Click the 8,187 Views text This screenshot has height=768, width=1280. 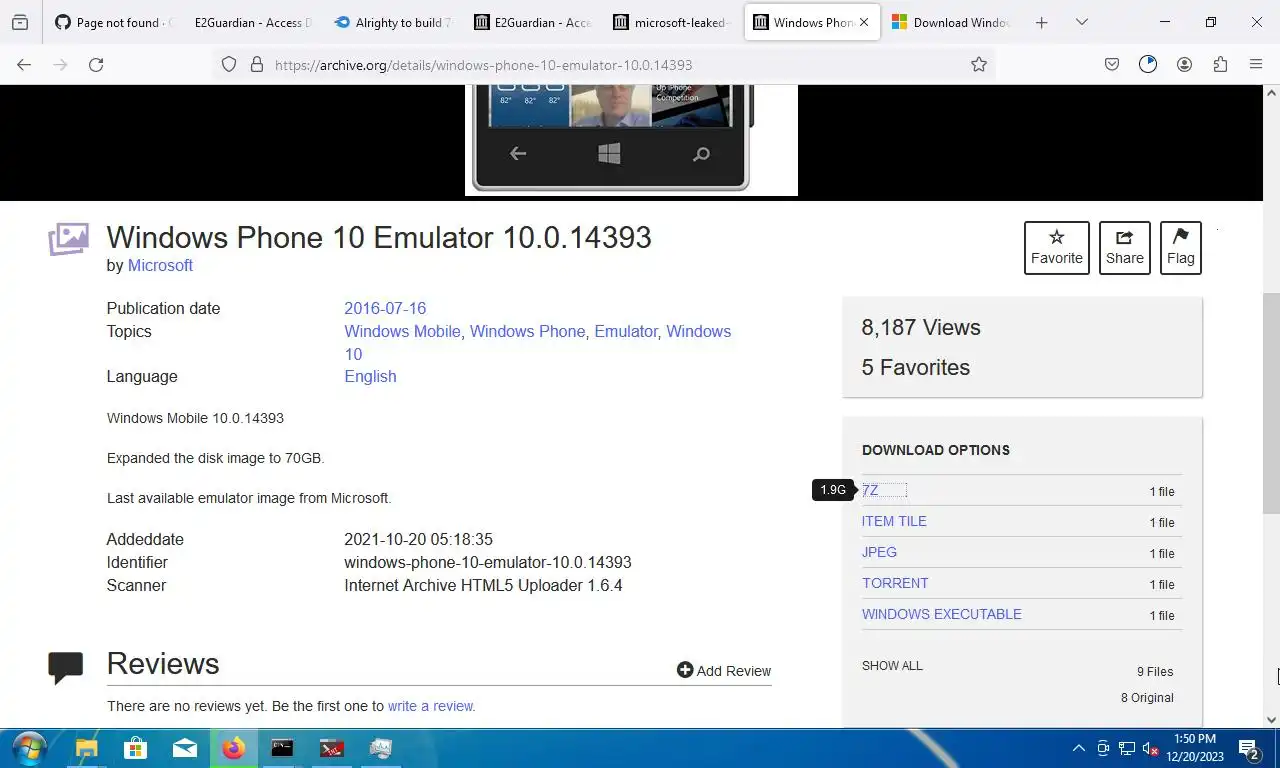click(921, 327)
